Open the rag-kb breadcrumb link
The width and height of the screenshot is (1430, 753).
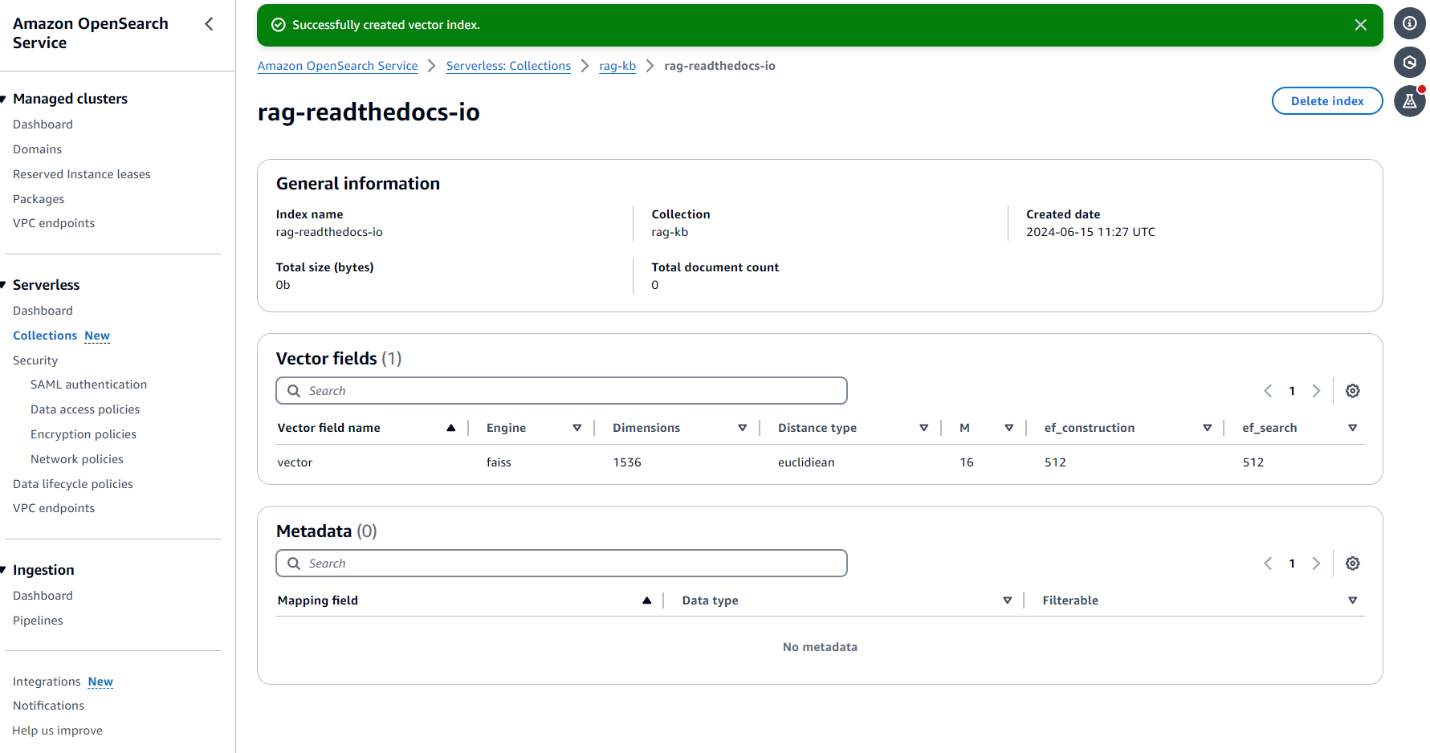617,66
